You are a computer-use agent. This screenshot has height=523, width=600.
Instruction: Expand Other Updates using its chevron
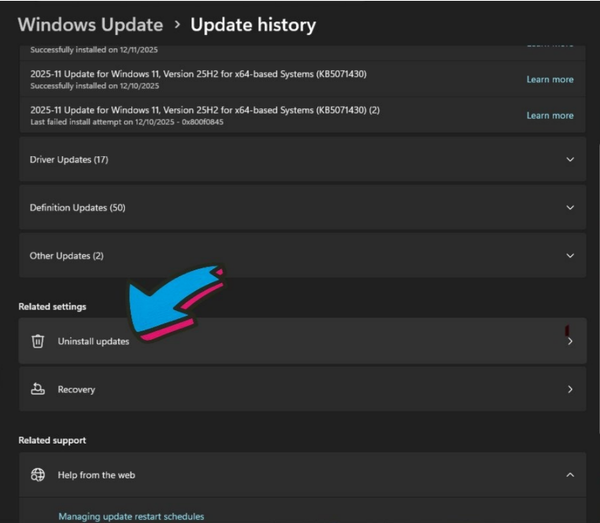(570, 256)
